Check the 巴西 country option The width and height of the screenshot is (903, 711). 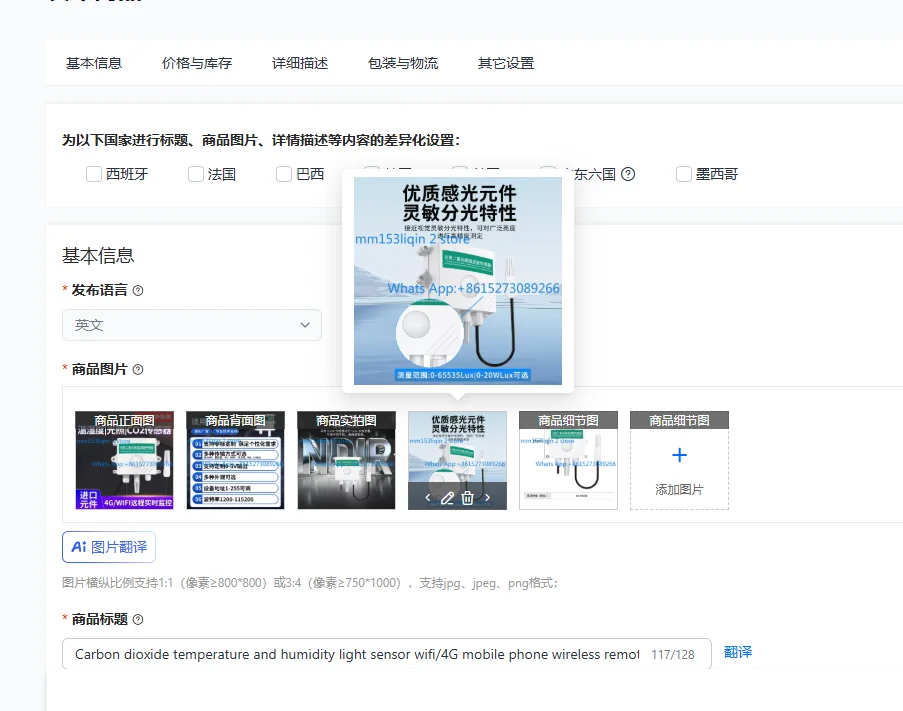284,174
